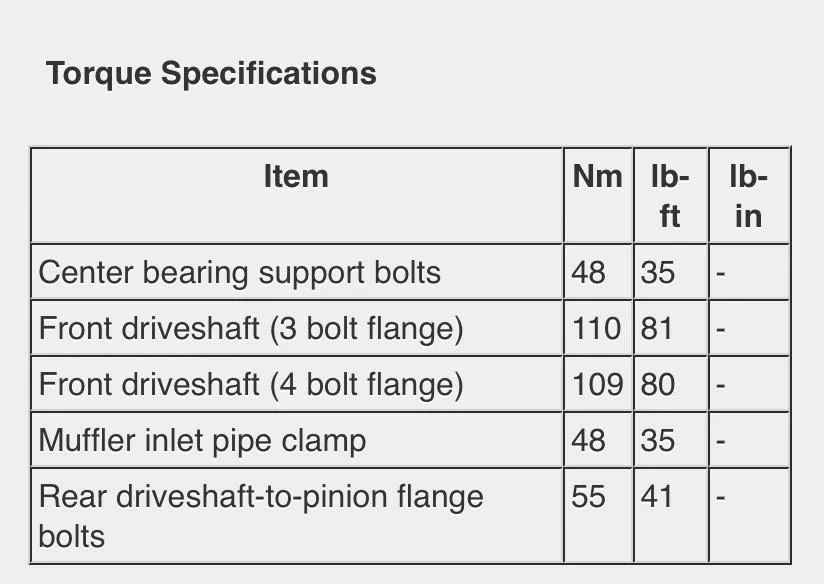
Task: Select Center bearing support bolts row label
Action: (x=240, y=273)
